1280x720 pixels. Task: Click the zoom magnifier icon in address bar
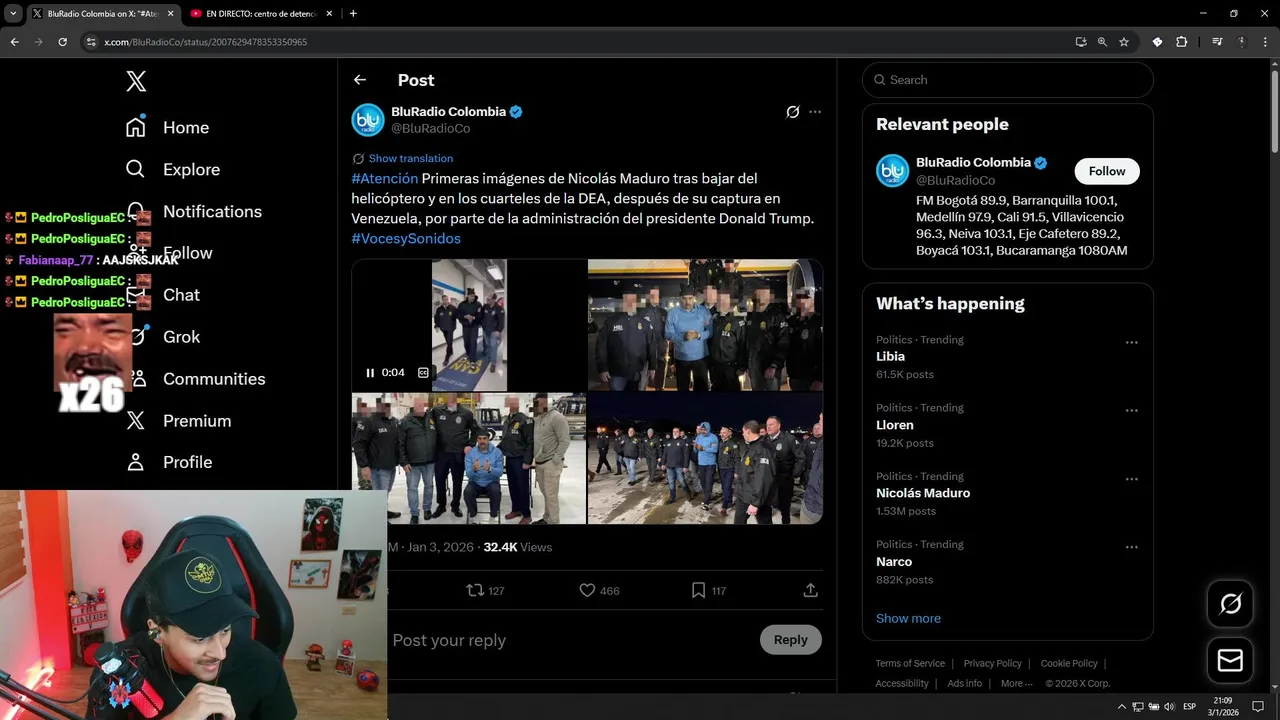[x=1102, y=42]
